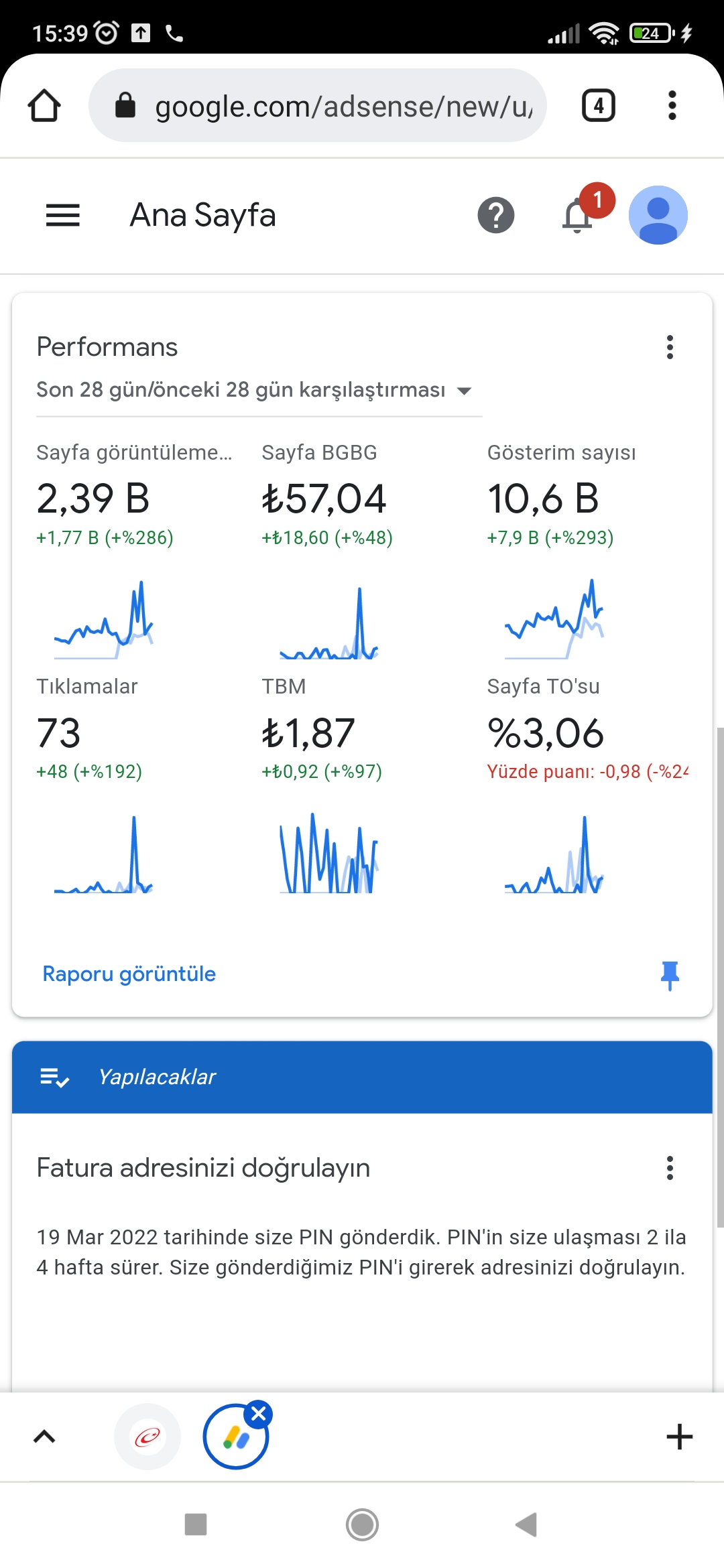Tap the battery indicator in status bar

tap(652, 33)
